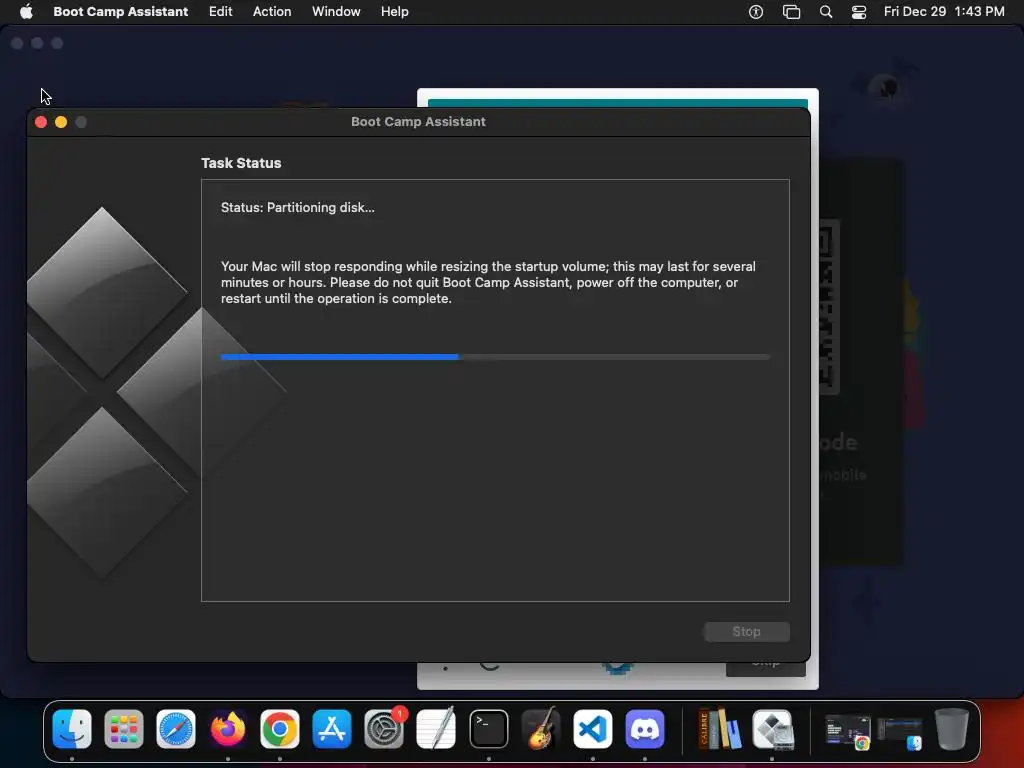Click the Boot Camp Assistant window title
The width and height of the screenshot is (1024, 768).
(x=418, y=121)
